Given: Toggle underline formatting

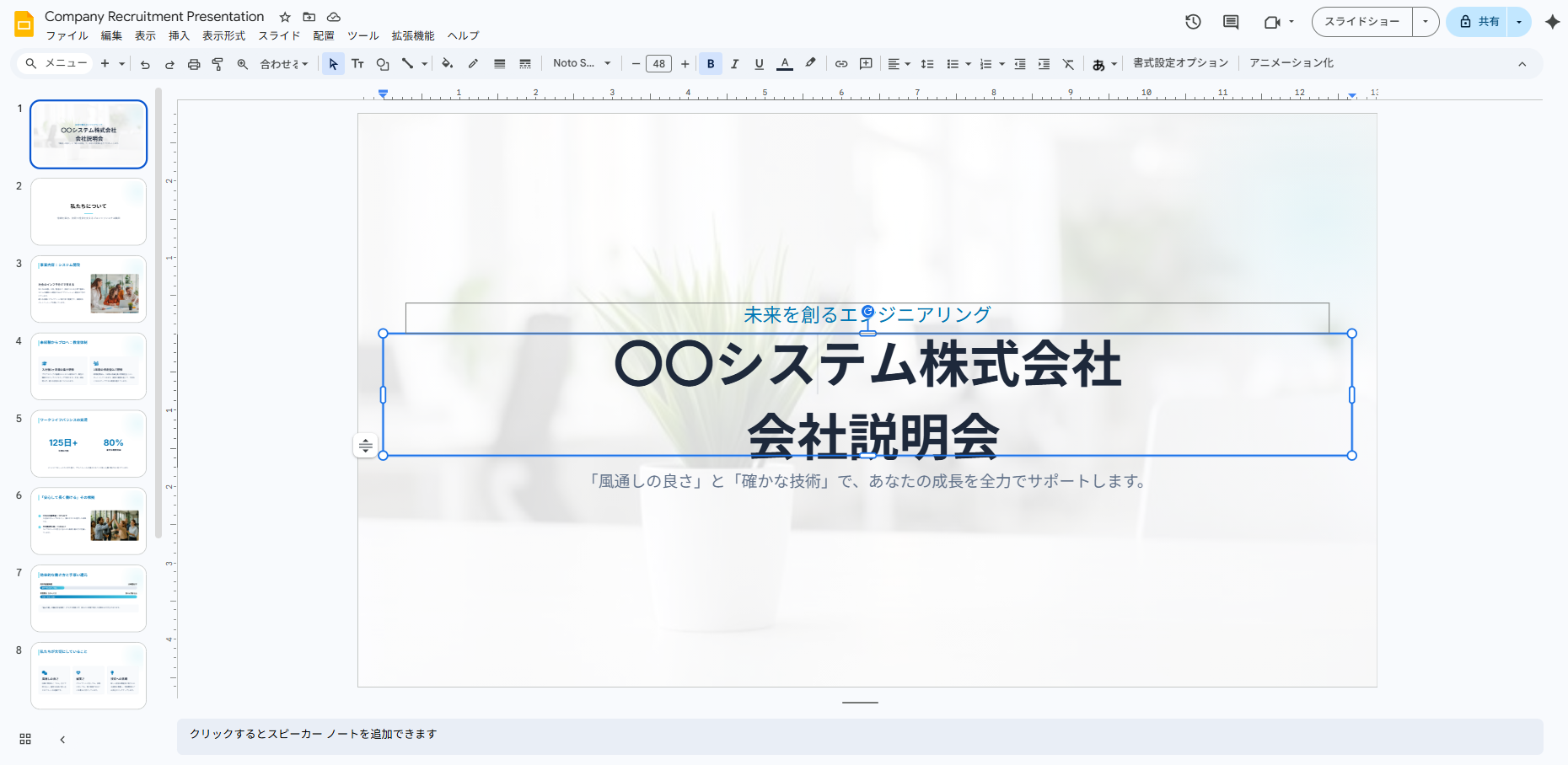Looking at the screenshot, I should pos(760,64).
